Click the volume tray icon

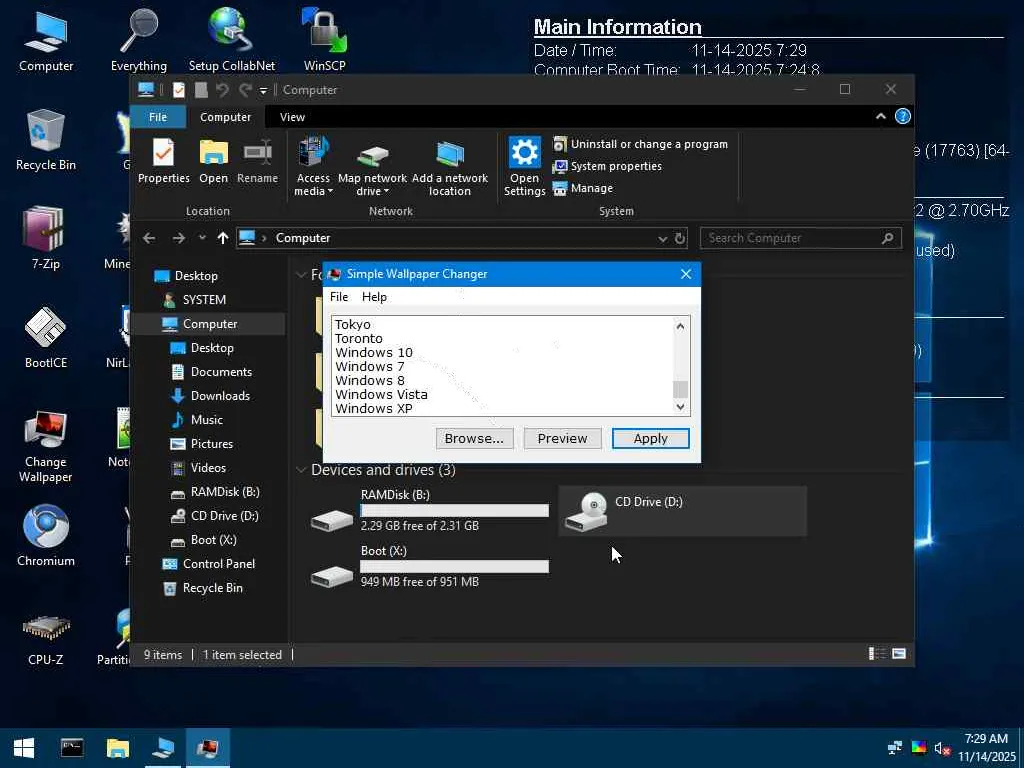tap(941, 748)
